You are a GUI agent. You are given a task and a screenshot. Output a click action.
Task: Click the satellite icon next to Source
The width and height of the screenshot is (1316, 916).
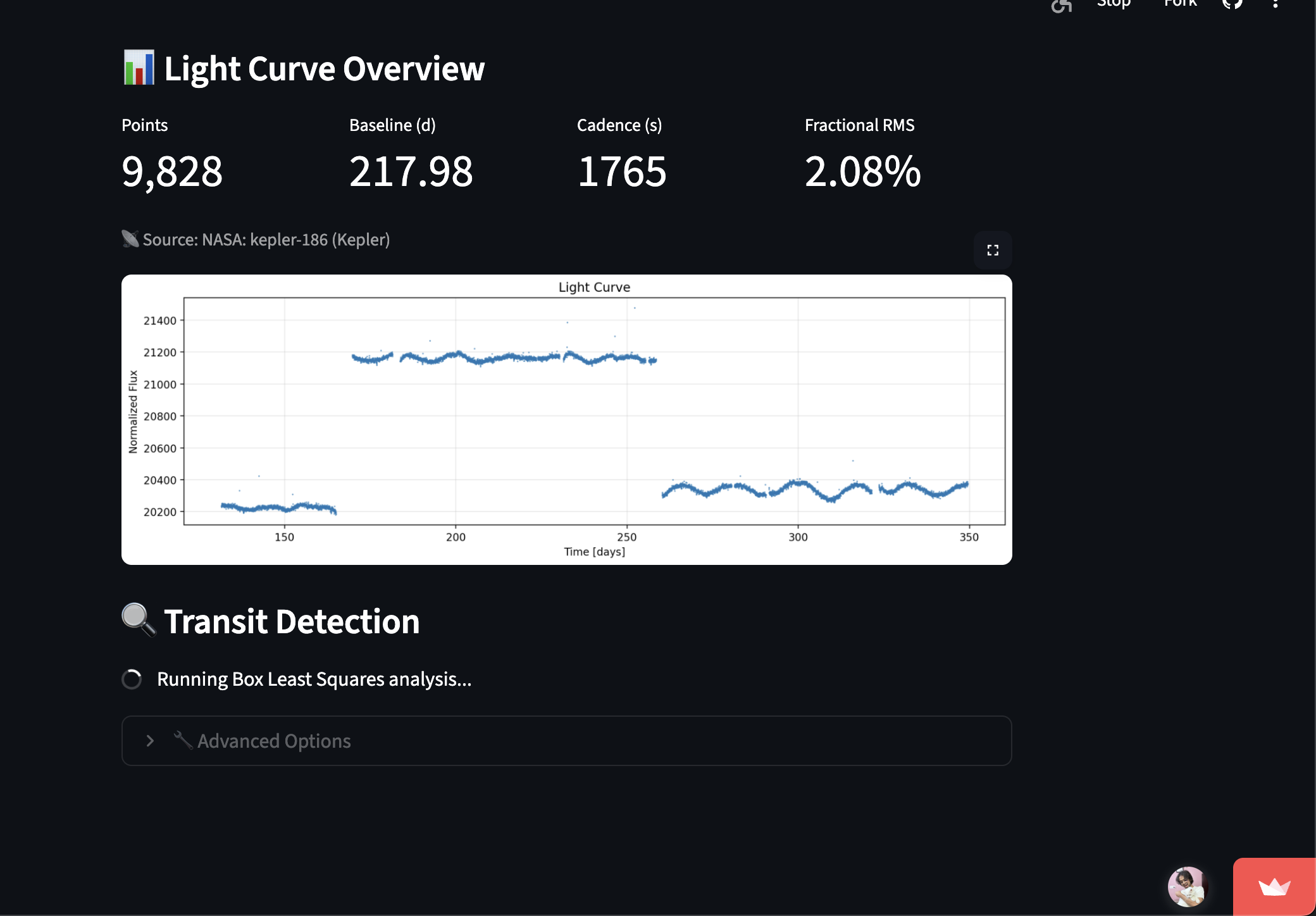pos(130,239)
